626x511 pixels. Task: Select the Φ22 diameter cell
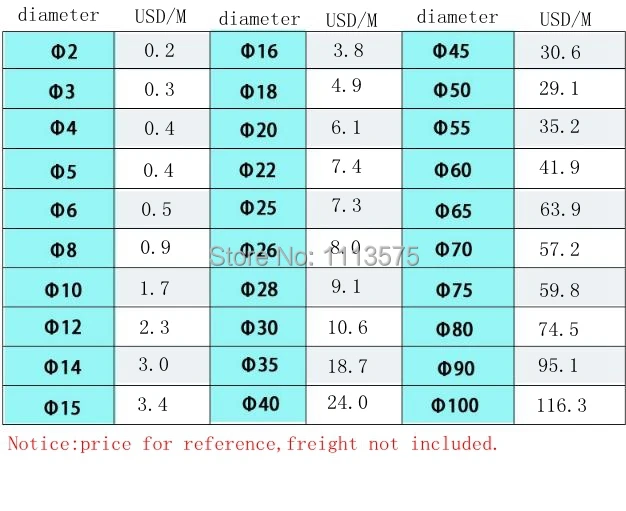(x=258, y=169)
